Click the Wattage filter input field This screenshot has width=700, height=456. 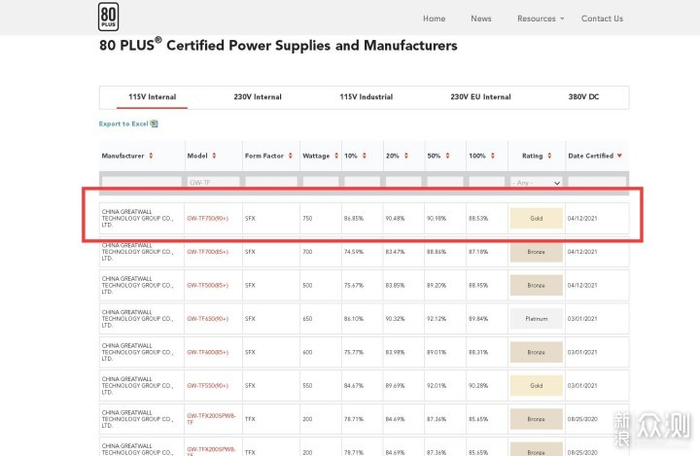(x=321, y=183)
